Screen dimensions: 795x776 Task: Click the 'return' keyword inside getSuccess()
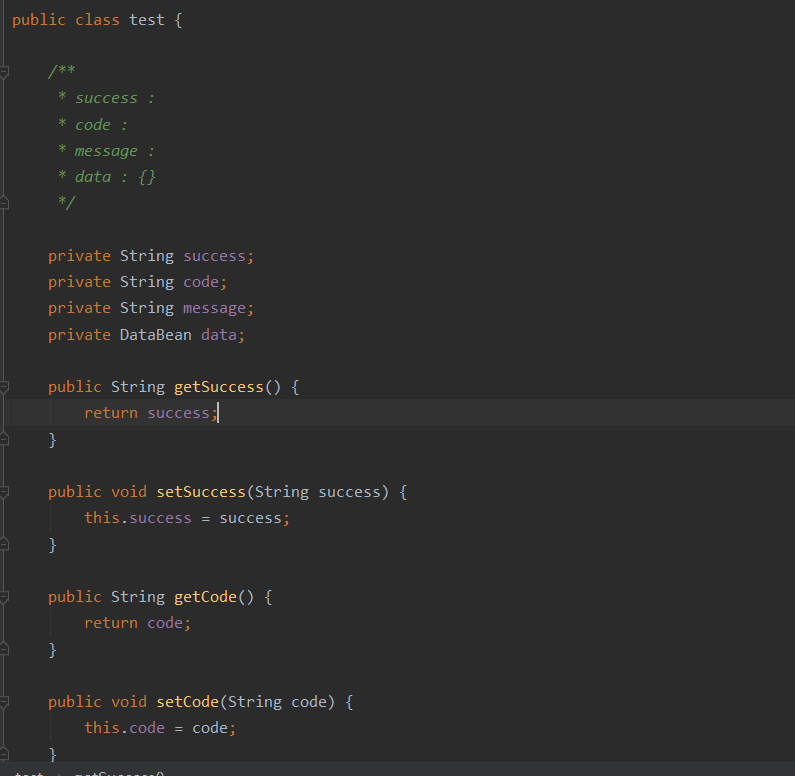pyautogui.click(x=111, y=413)
